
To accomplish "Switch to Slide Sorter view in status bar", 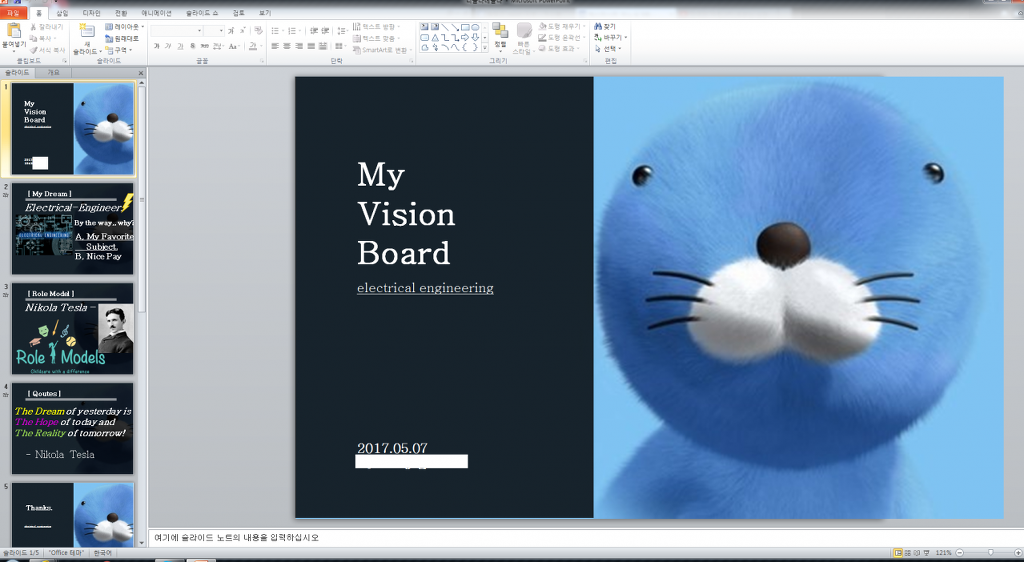I will [x=908, y=552].
